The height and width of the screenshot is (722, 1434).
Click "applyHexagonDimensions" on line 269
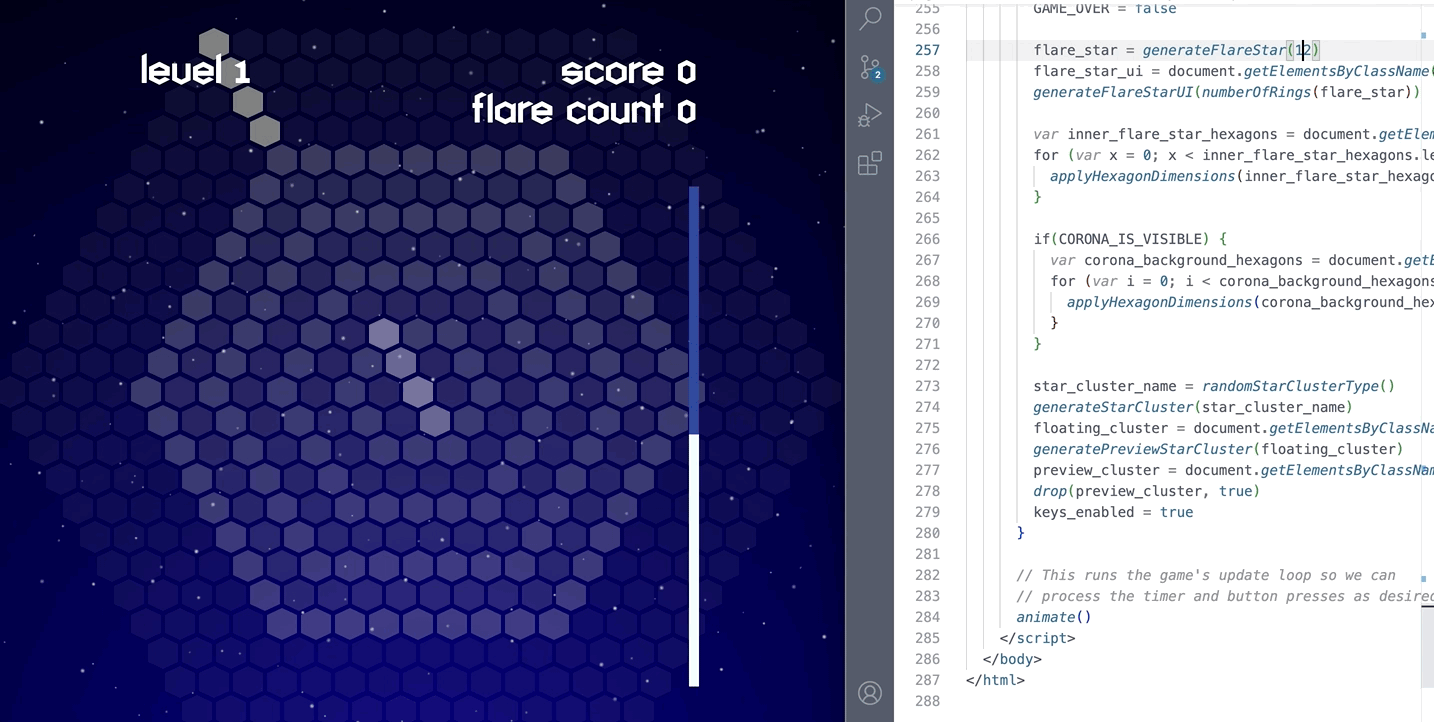pyautogui.click(x=1159, y=302)
